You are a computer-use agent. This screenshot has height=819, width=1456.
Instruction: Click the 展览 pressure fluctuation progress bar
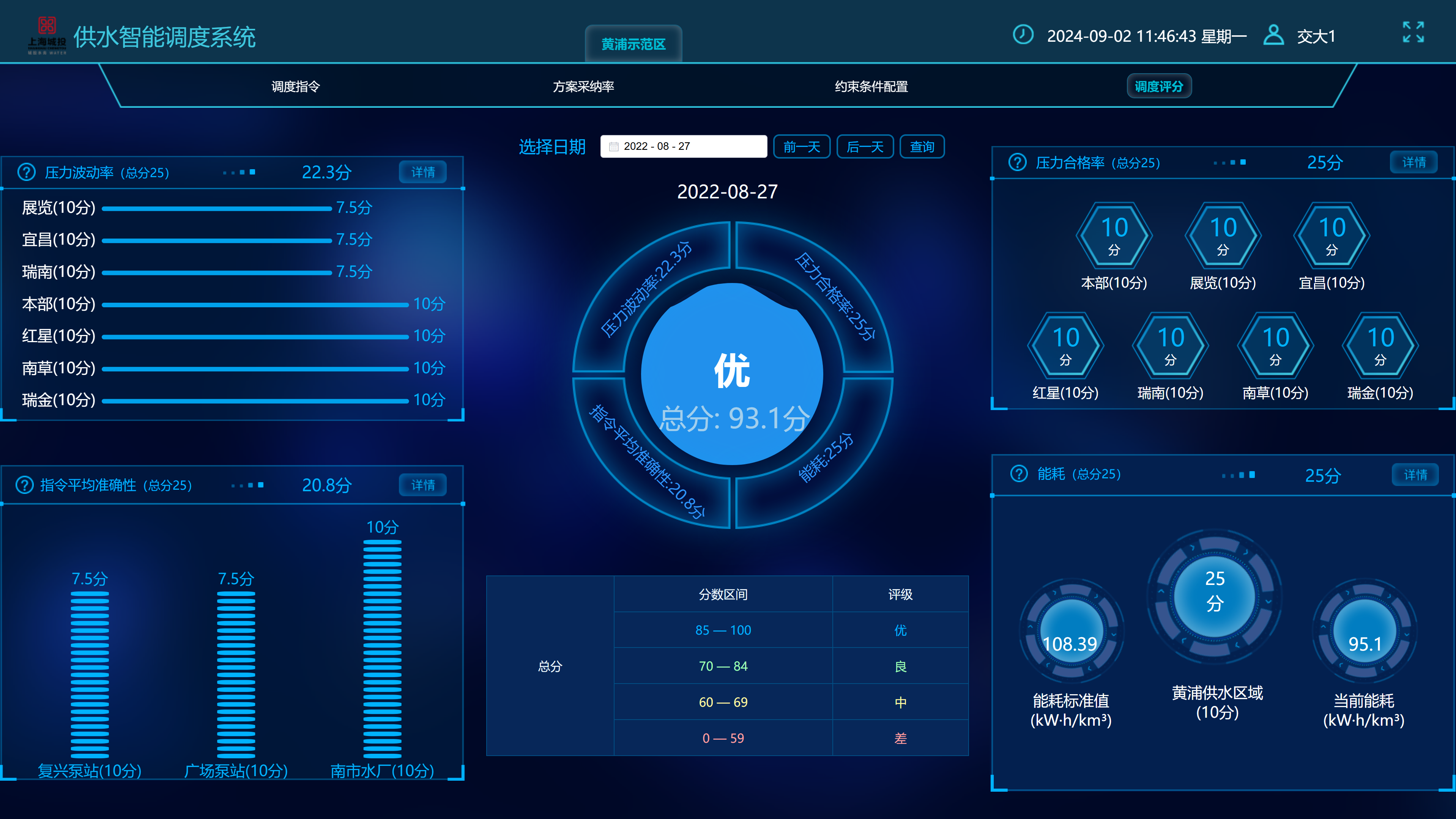tap(216, 208)
